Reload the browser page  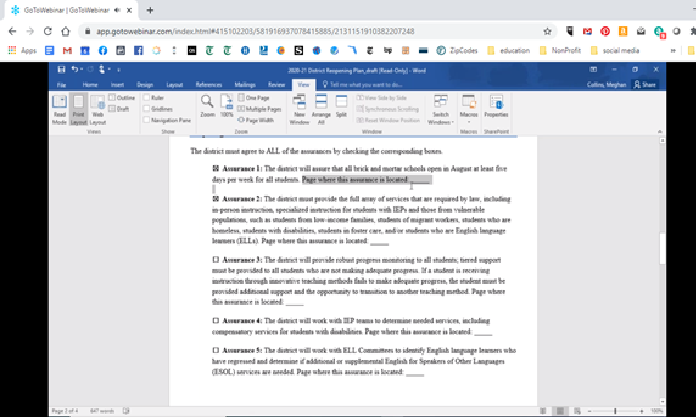point(47,31)
